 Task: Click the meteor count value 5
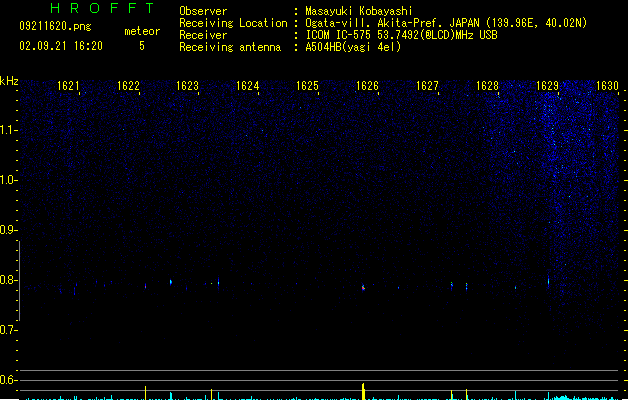[x=142, y=46]
